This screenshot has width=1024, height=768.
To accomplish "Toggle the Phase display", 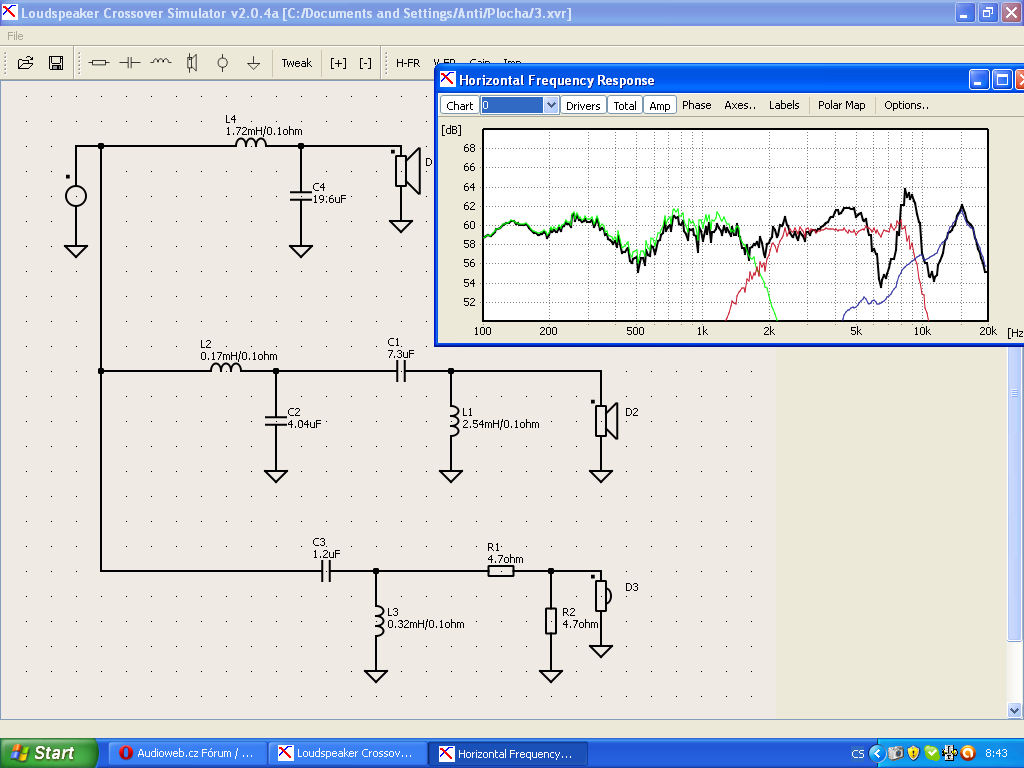I will [697, 105].
